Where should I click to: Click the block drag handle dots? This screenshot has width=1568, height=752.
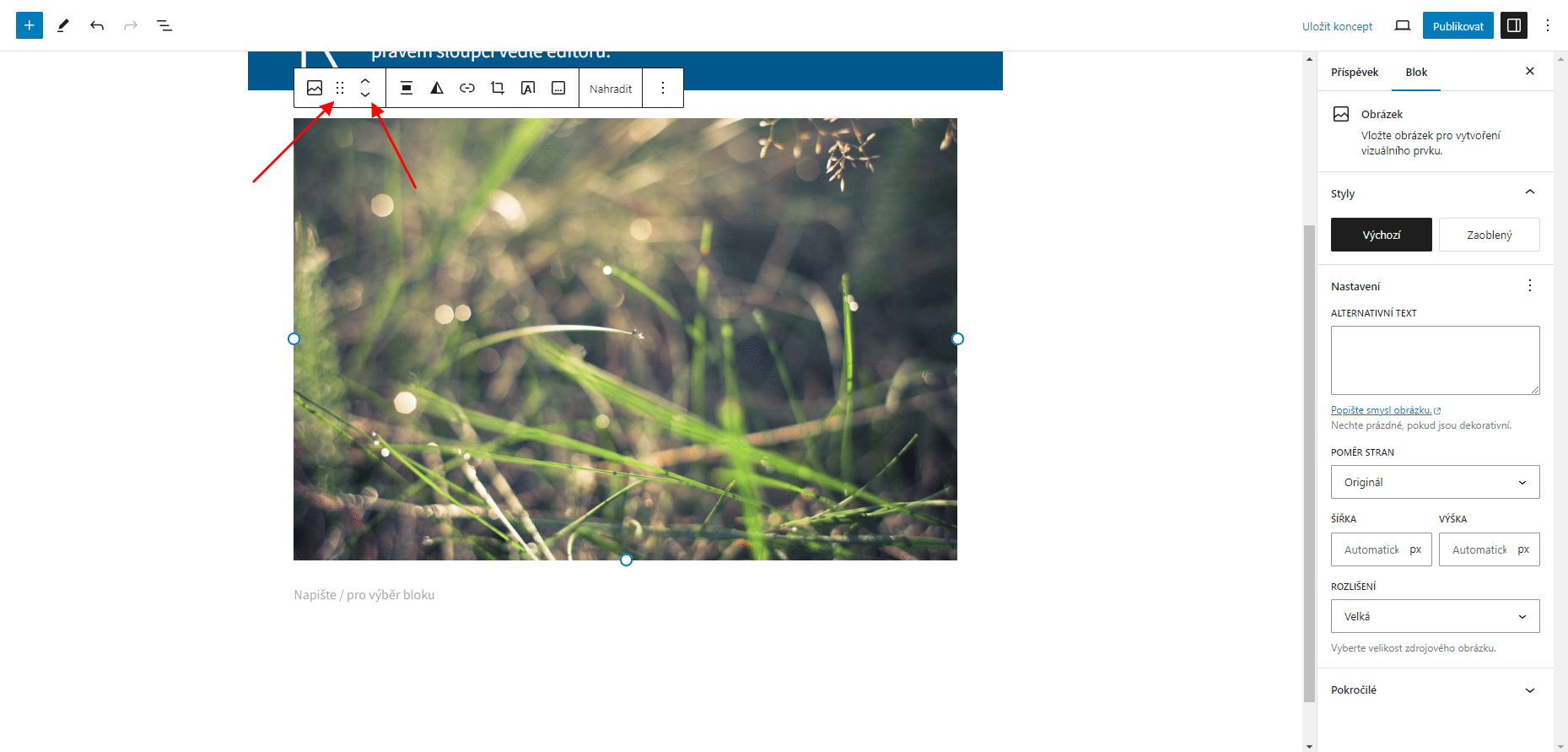[x=340, y=88]
